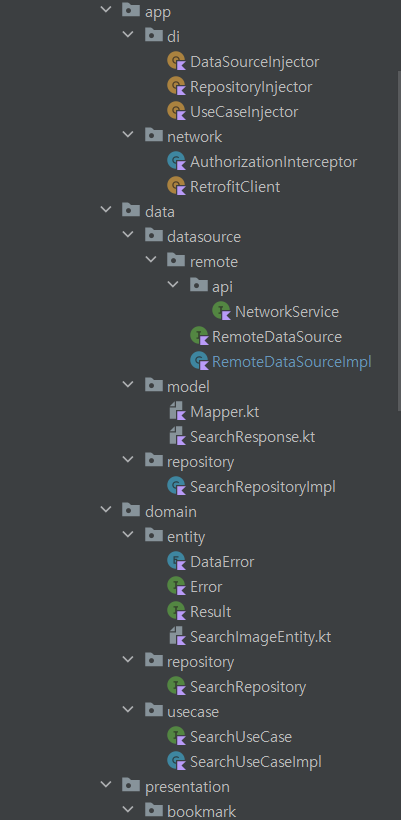
Task: Collapse the remote package chevron
Action: (151, 261)
